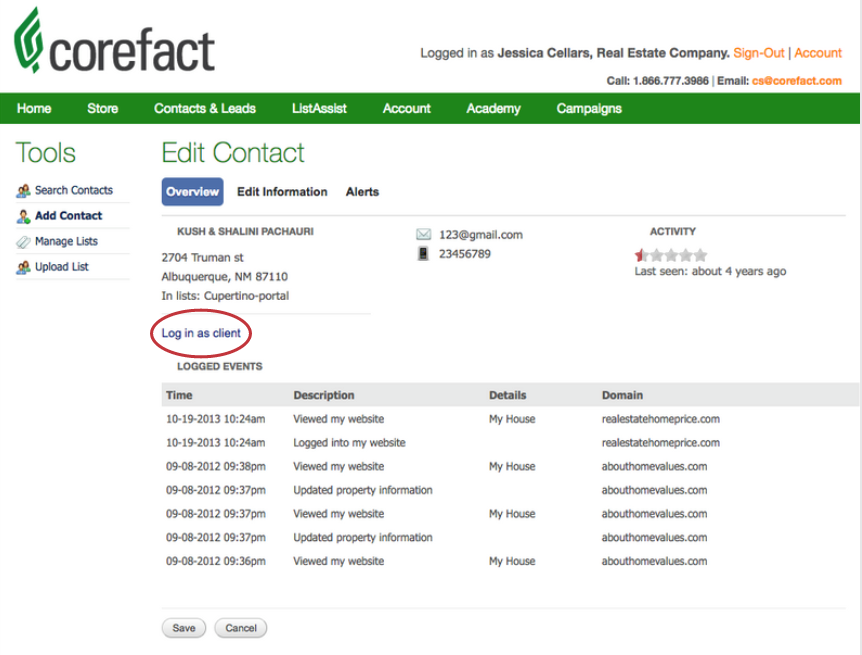Click the Sign-Out link
This screenshot has height=655, width=862.
[758, 53]
